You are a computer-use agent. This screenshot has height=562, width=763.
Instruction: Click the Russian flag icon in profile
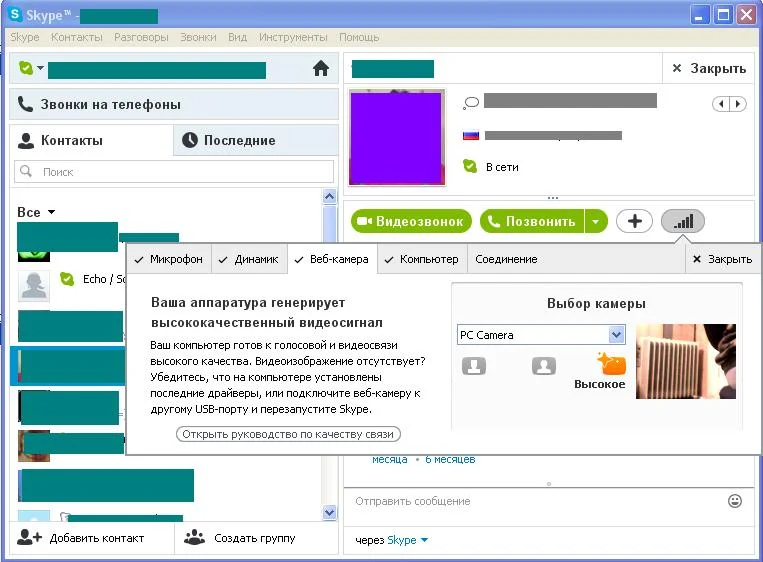point(471,135)
